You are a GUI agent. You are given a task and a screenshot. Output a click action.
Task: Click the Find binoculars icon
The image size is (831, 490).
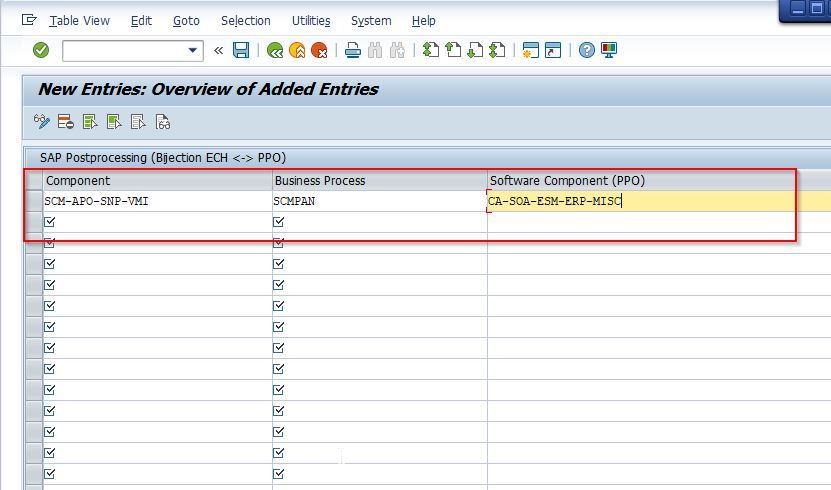coord(375,50)
